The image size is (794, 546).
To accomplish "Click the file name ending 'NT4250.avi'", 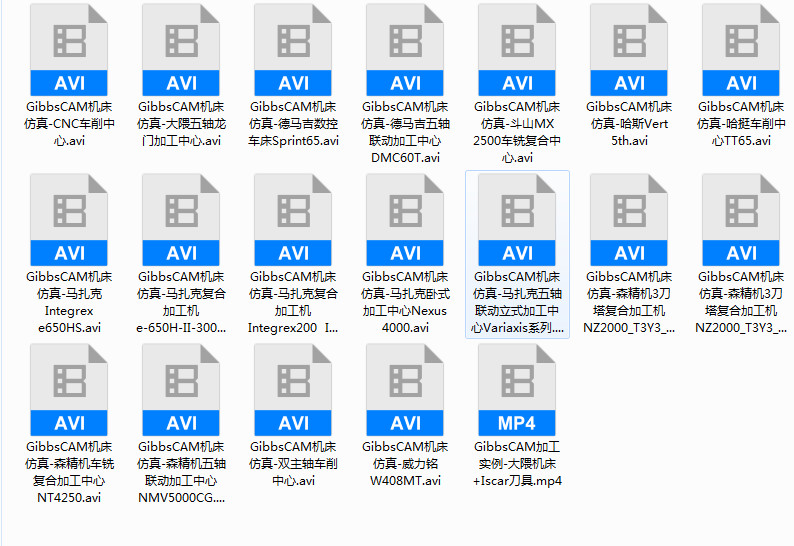I will 69,473.
